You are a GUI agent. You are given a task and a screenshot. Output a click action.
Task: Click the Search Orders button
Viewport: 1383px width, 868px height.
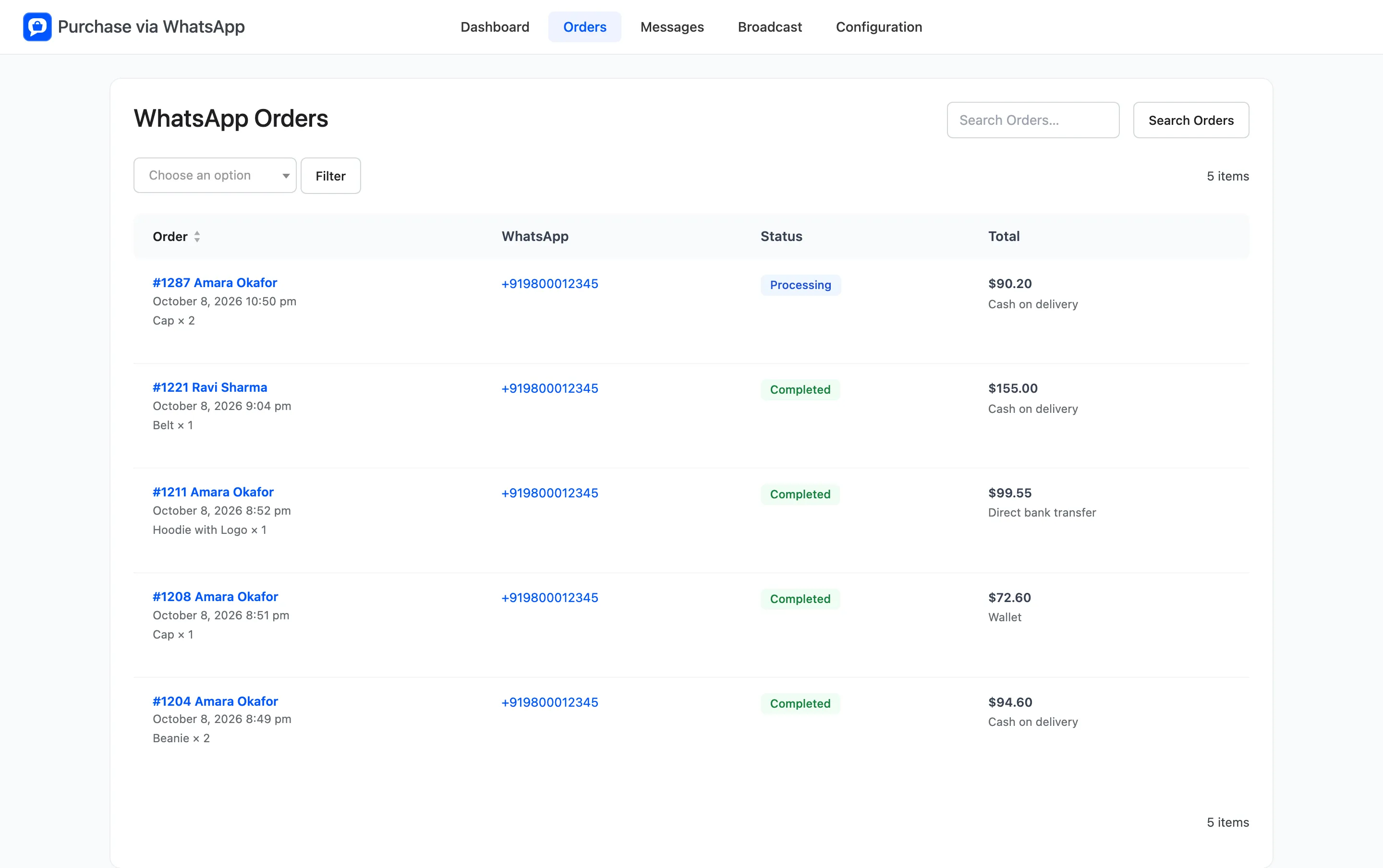click(1191, 120)
